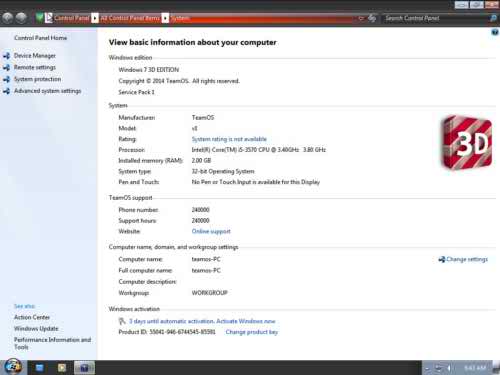Expand the arrow after Control Panel breadcrumb
The image size is (500, 375).
coord(95,18)
